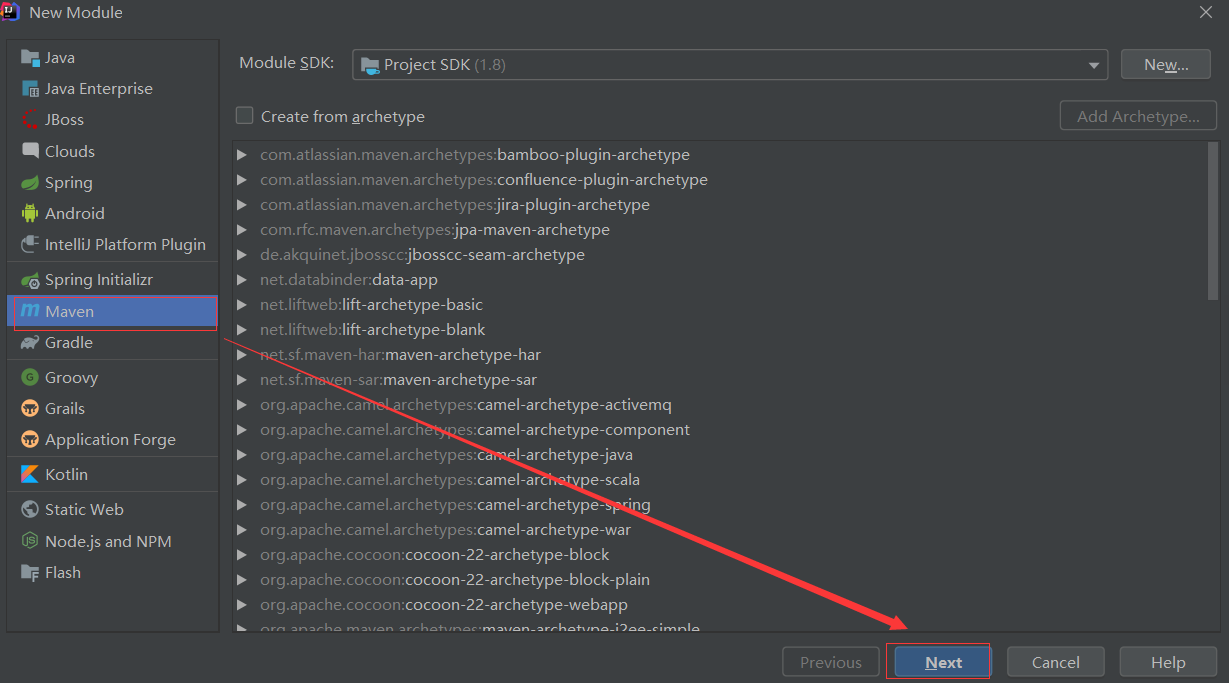Select camel-archetype-component row
This screenshot has height=683, width=1229.
pos(720,430)
